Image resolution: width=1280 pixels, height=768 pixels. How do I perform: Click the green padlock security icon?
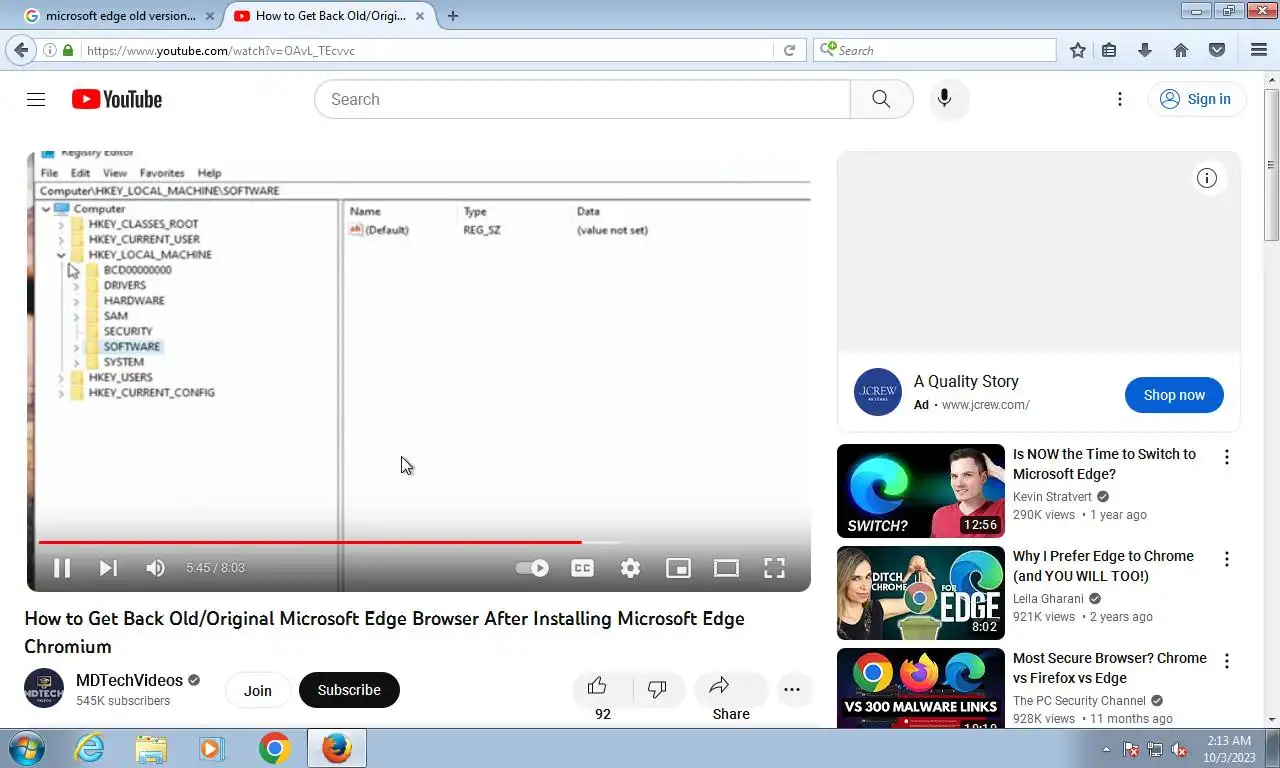pos(68,50)
